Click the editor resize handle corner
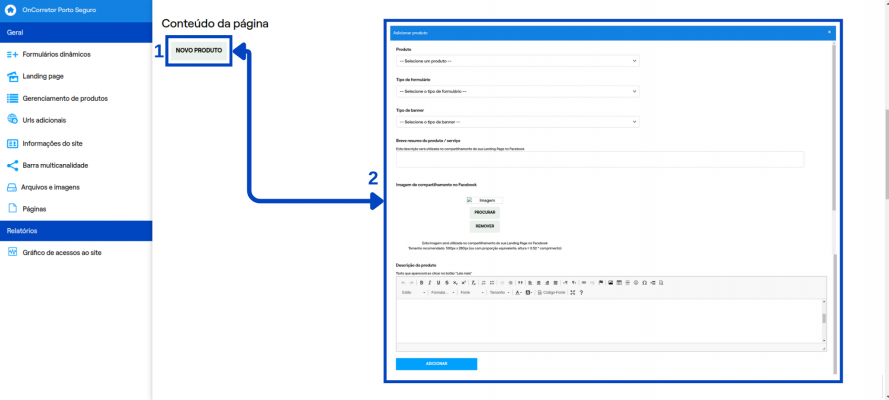Screen dimensions: 889x400 click(x=824, y=348)
